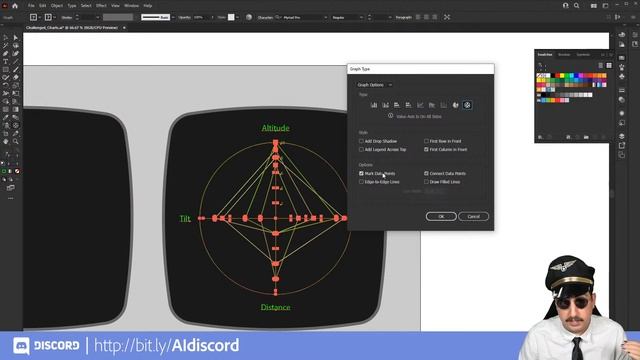
Task: Enable First Row in Front checkbox
Action: 426,141
